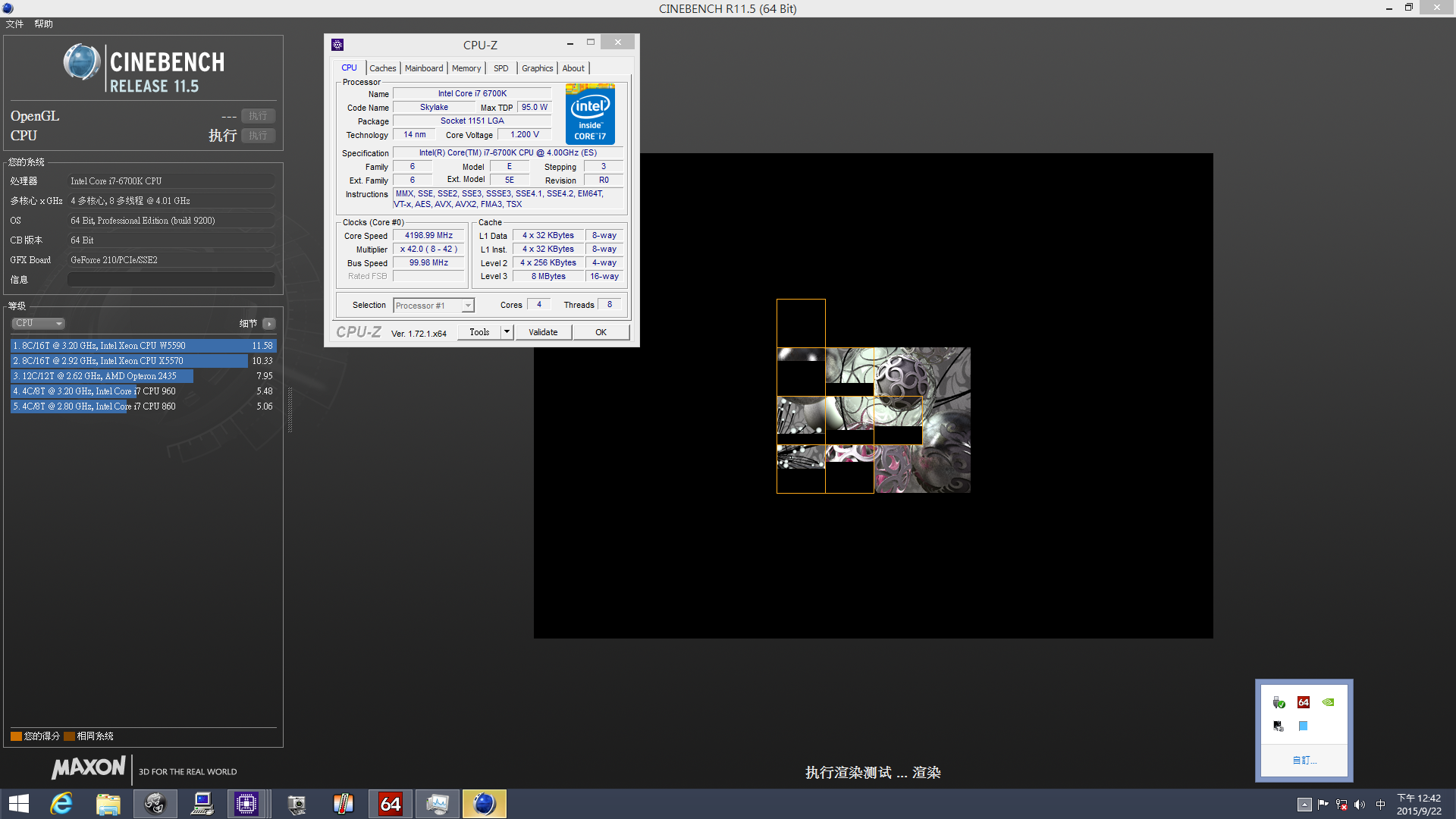Screen dimensions: 1456x819
Task: Expand the Processor #1 selection dropdown
Action: click(468, 306)
